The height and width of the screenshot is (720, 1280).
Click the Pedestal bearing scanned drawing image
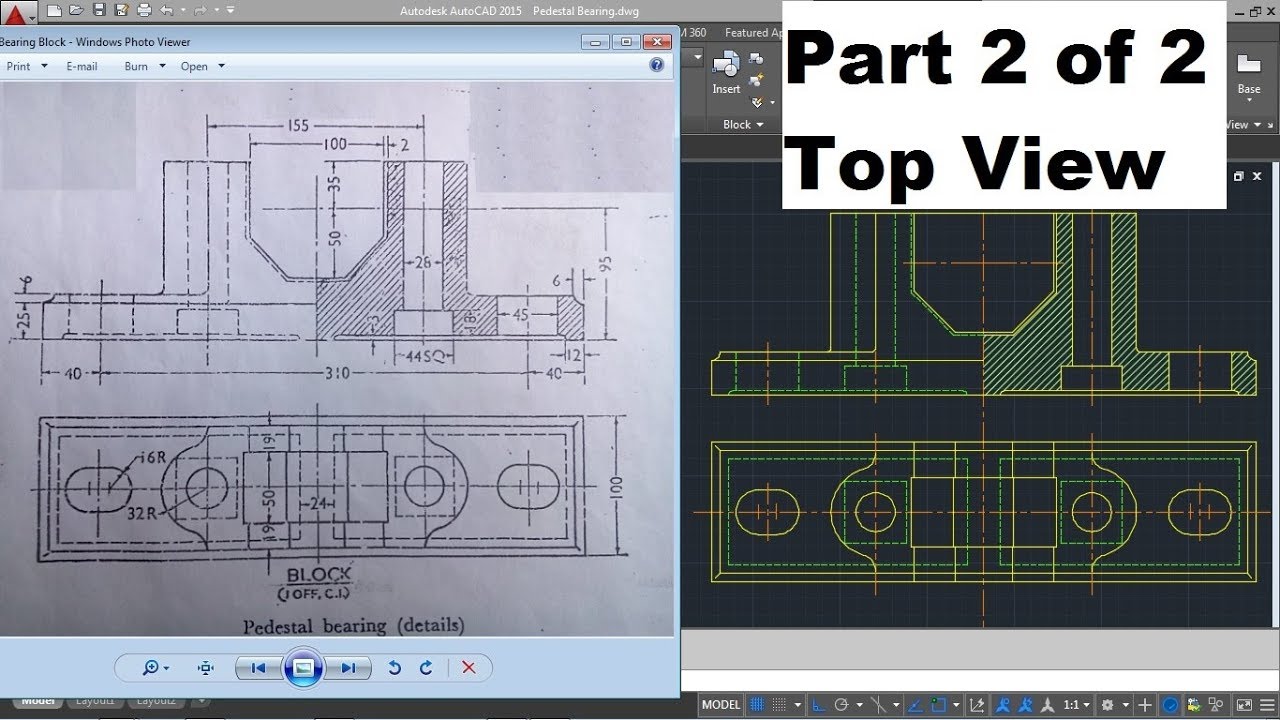pyautogui.click(x=336, y=360)
